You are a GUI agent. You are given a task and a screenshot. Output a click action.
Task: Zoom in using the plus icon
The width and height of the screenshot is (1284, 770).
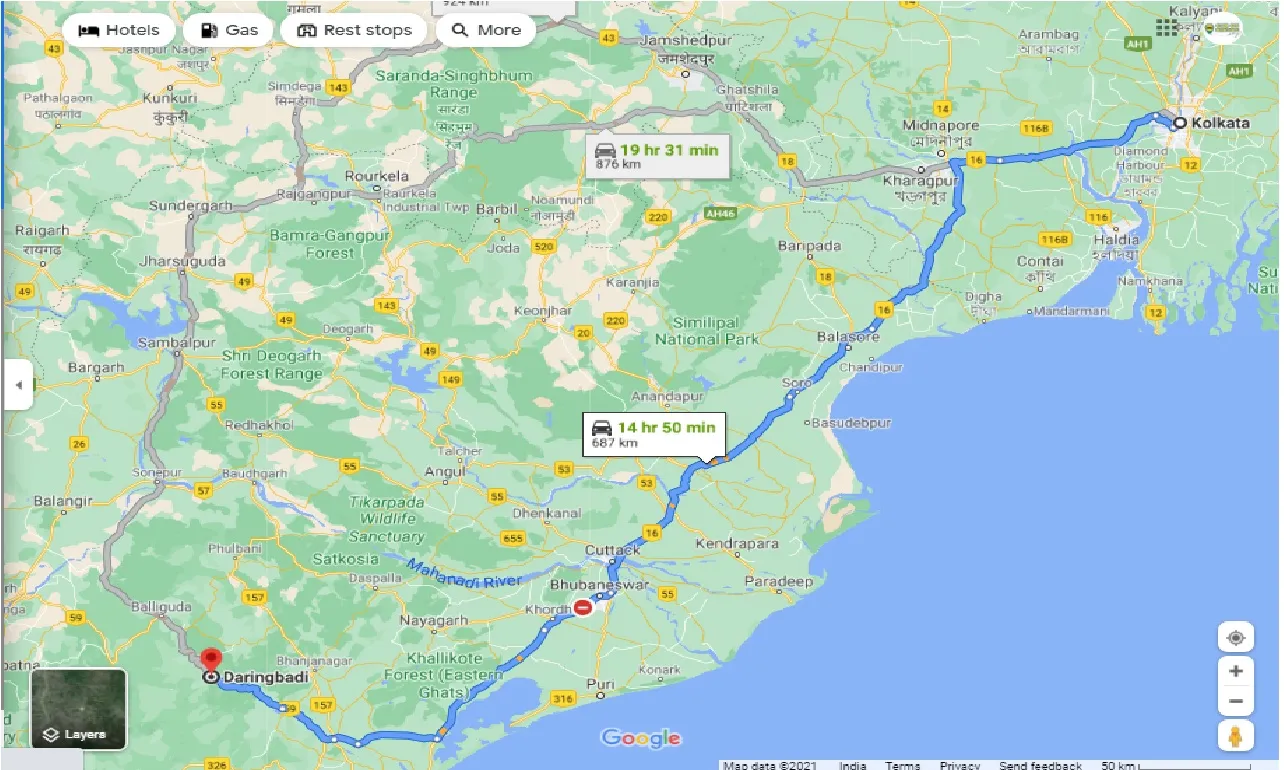(1236, 671)
